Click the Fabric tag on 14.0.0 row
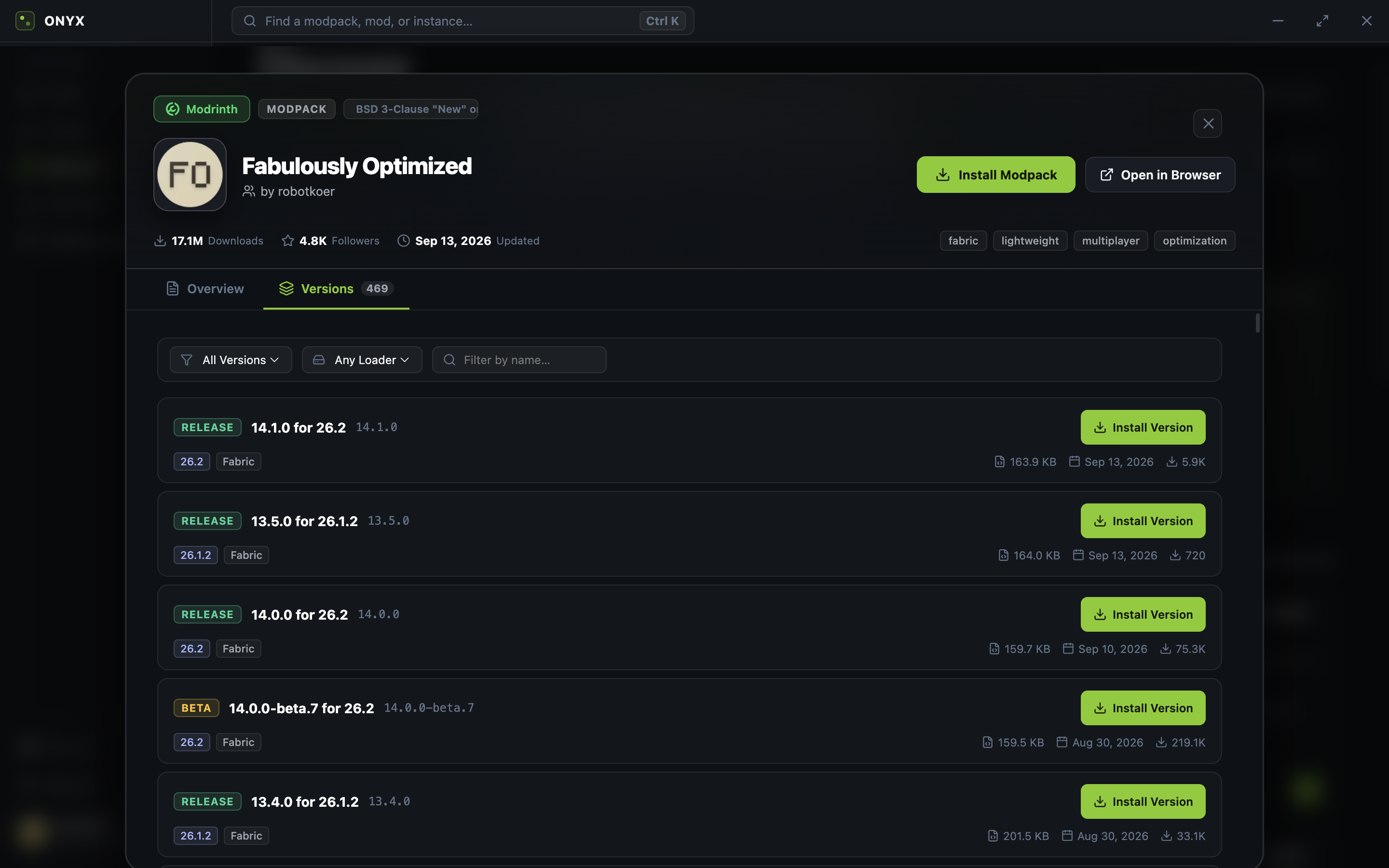This screenshot has height=868, width=1389. click(238, 649)
